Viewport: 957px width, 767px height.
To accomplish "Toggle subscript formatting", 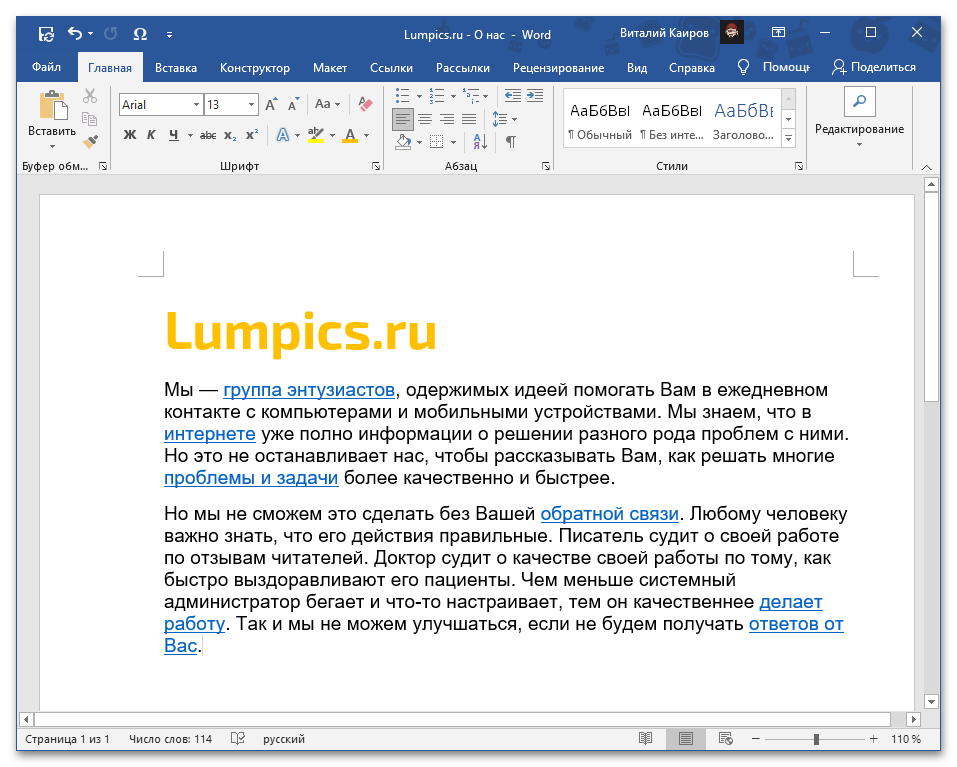I will point(229,135).
